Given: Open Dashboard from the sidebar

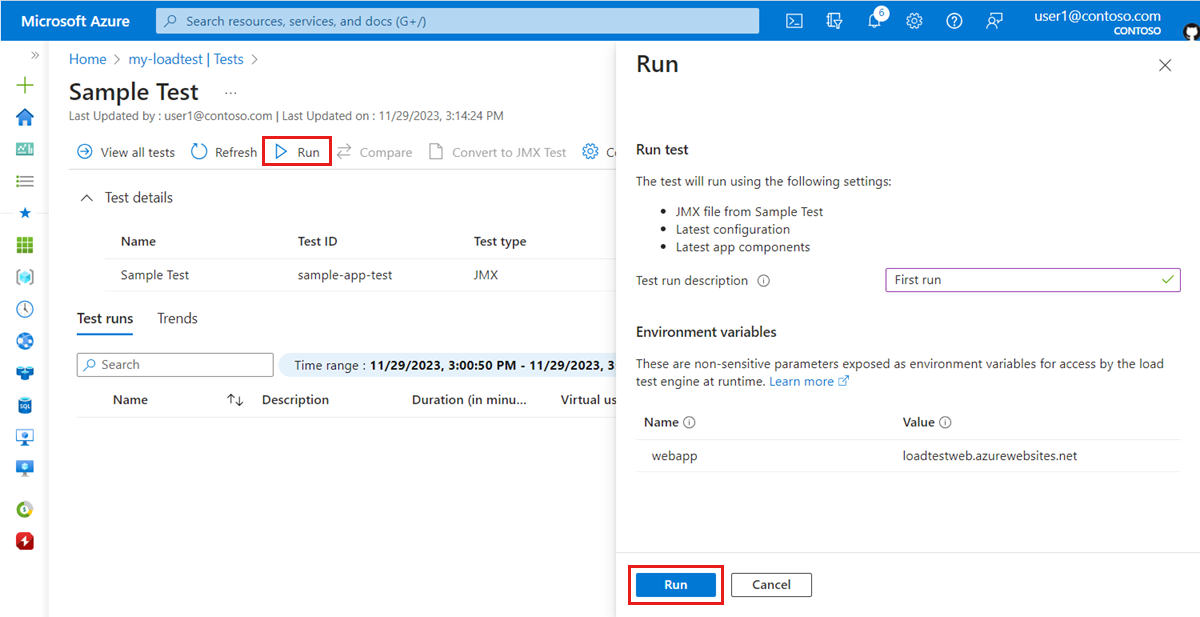Looking at the screenshot, I should (x=24, y=148).
